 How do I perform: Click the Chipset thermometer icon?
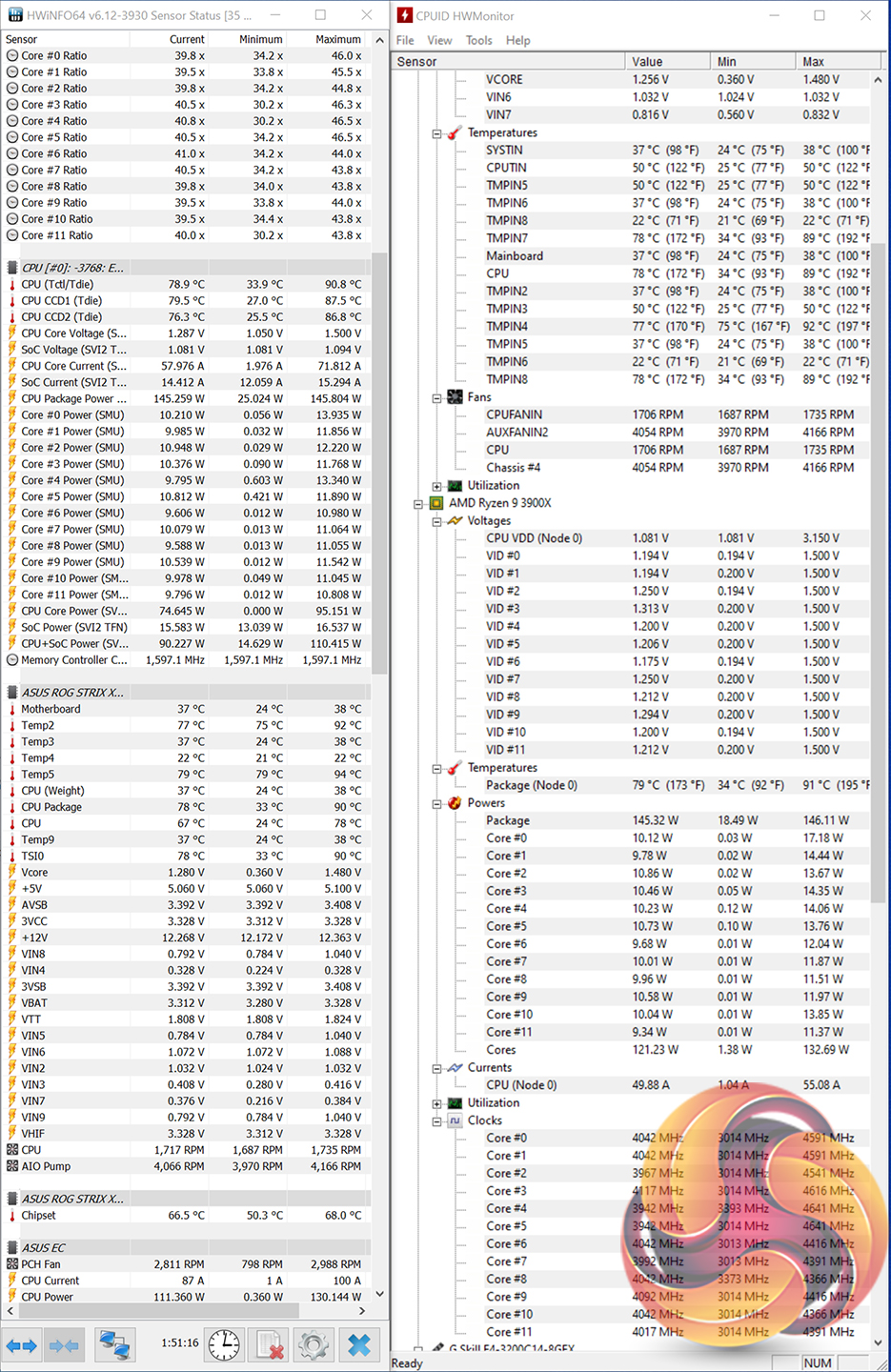tap(12, 1216)
